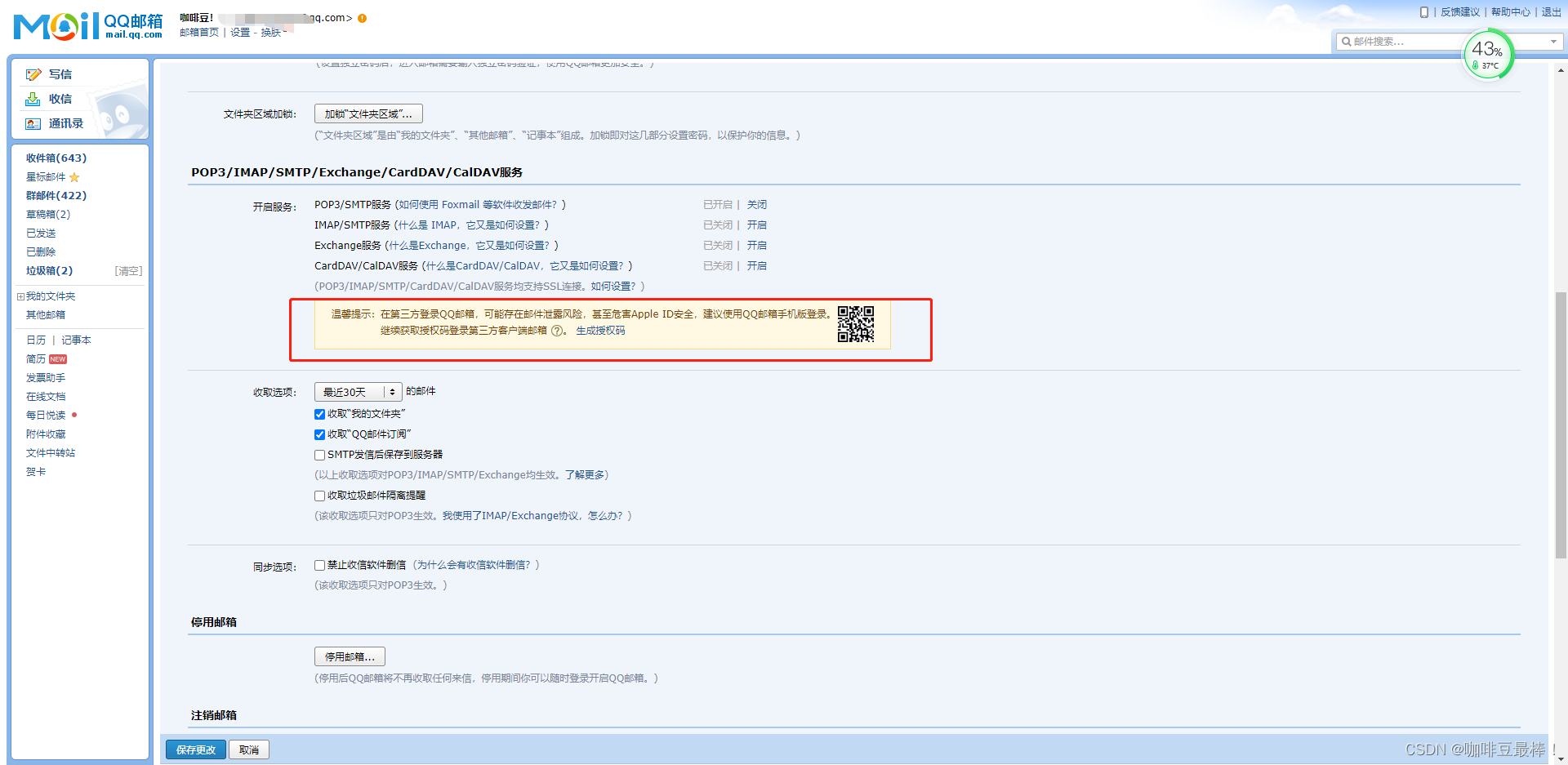Click 开启 for CardDAV/CalDAV服务
The image size is (1568, 765).
pos(757,266)
